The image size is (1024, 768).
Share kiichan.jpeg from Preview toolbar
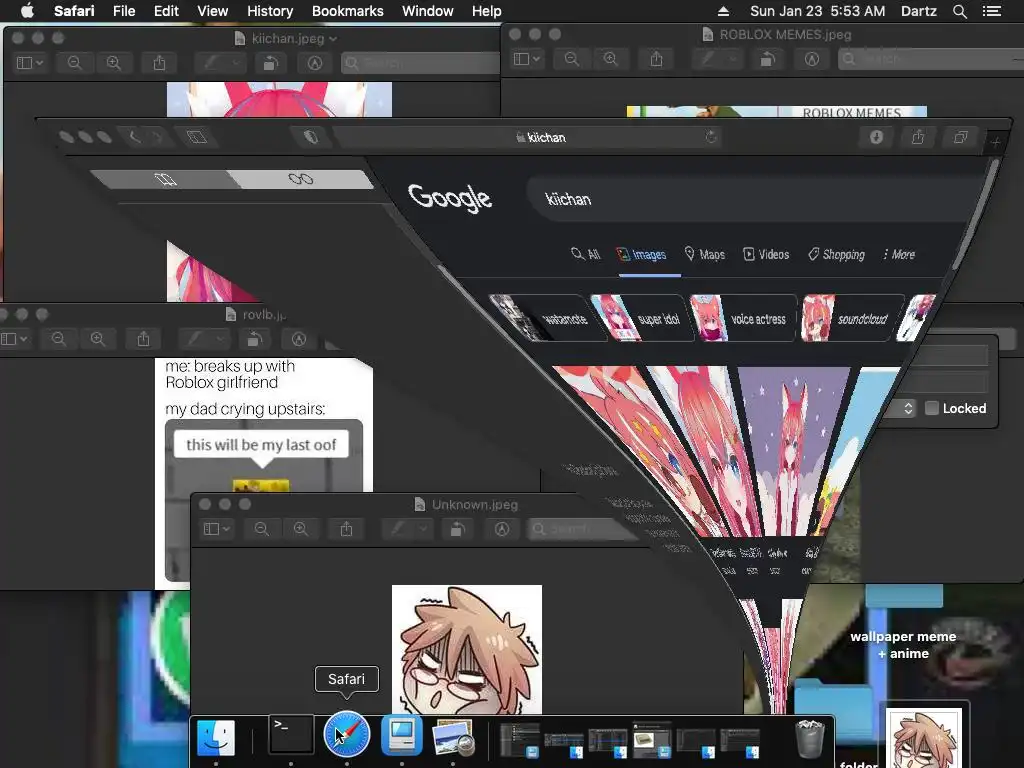[159, 63]
